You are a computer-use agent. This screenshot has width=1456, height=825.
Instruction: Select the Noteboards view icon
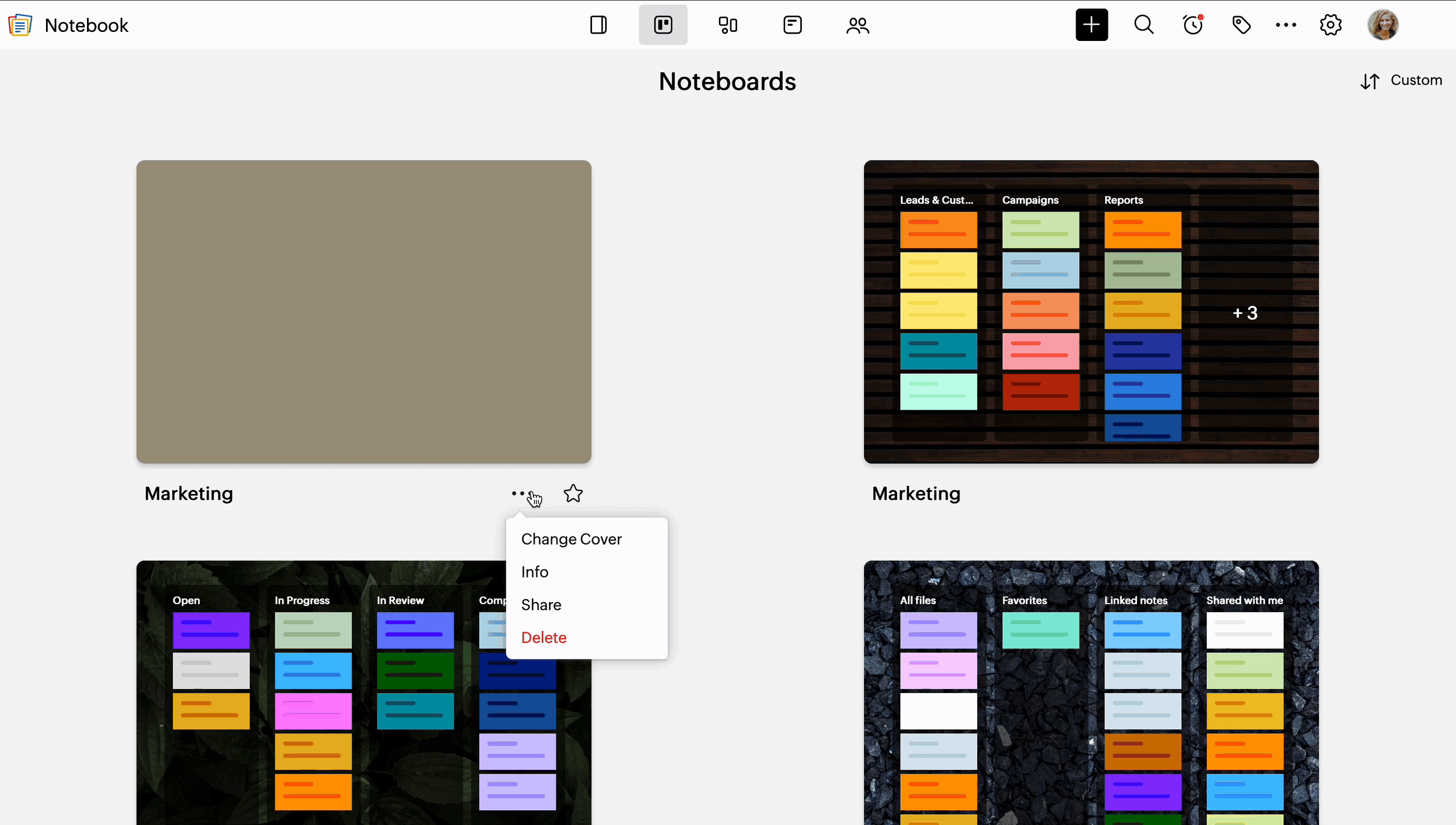[x=663, y=25]
